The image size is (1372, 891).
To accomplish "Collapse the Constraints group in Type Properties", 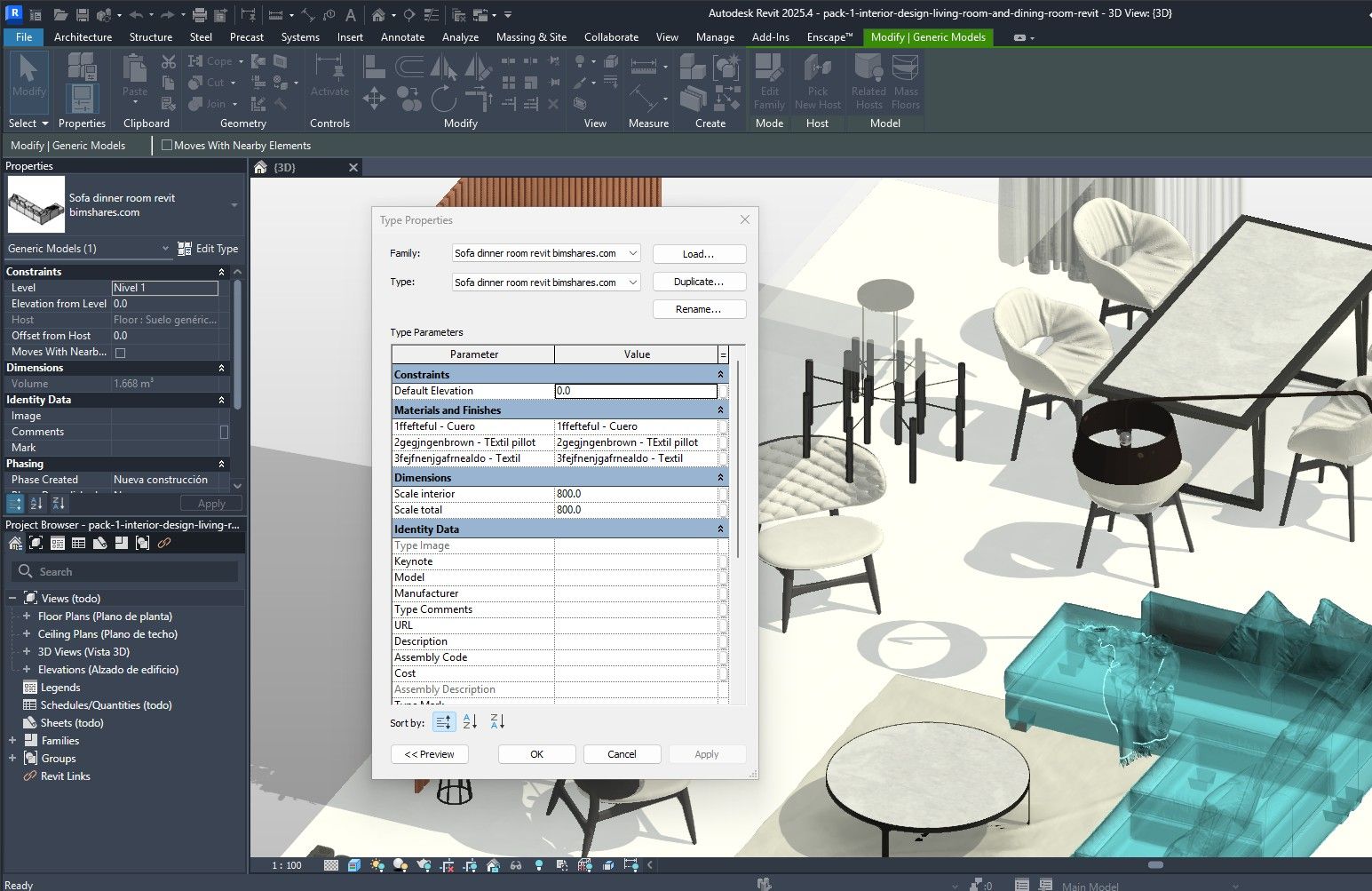I will coord(720,375).
